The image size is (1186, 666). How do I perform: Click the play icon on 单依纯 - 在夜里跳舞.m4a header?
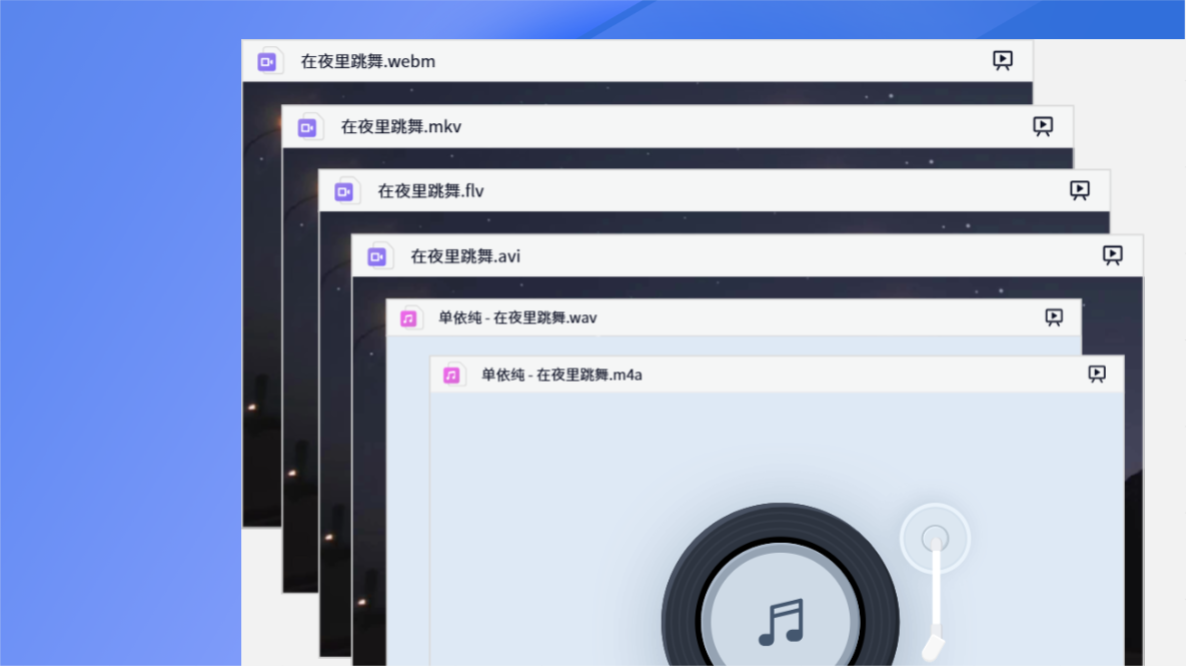(1097, 374)
